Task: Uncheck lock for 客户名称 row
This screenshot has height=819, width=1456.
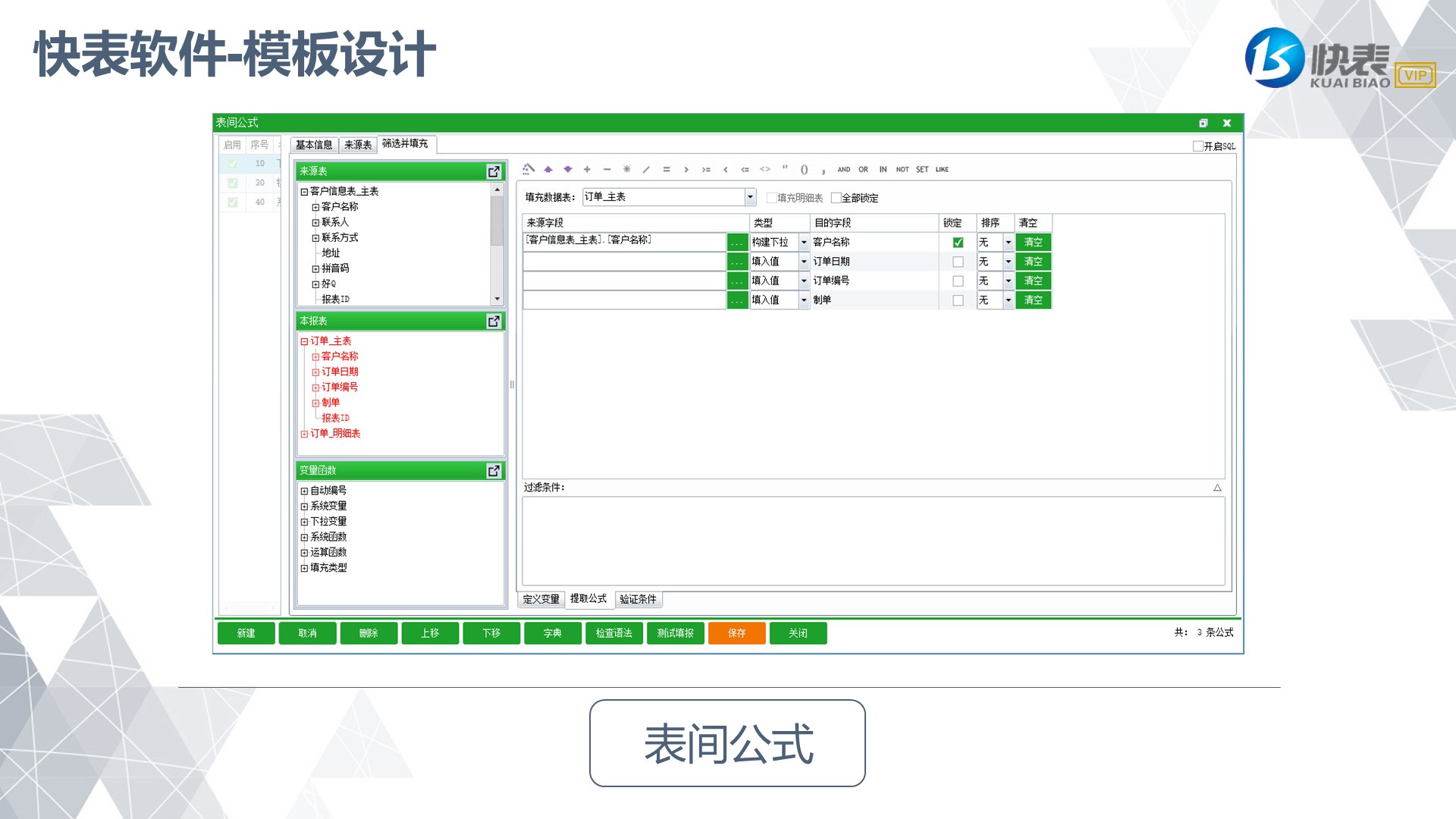Action: (x=958, y=243)
